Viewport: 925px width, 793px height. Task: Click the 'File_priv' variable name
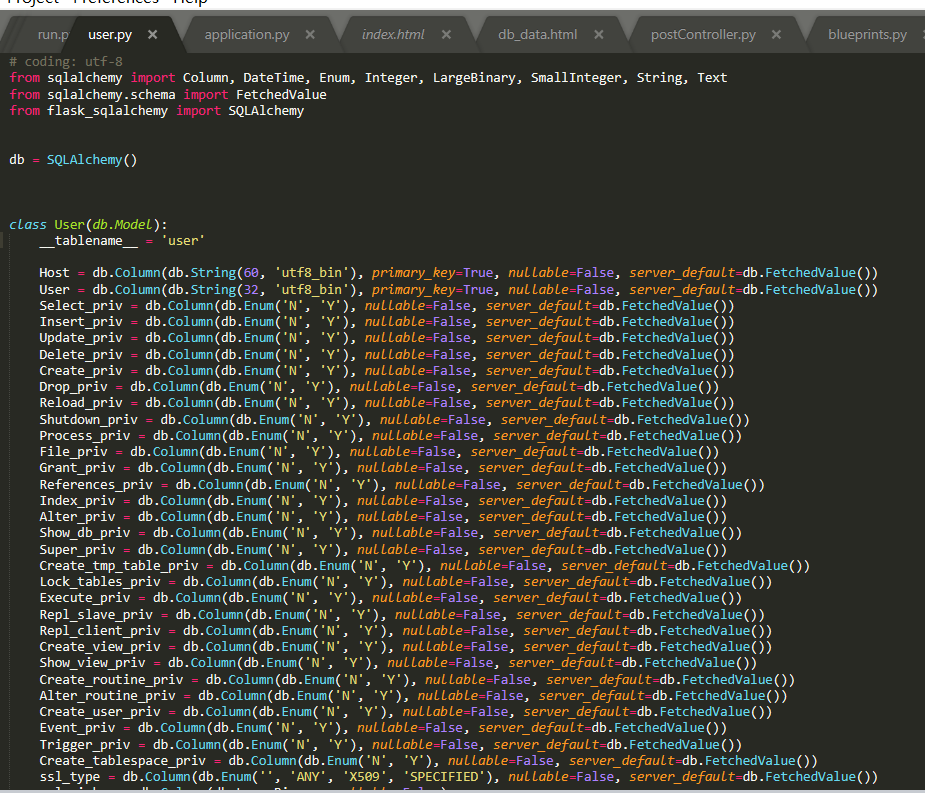point(73,452)
